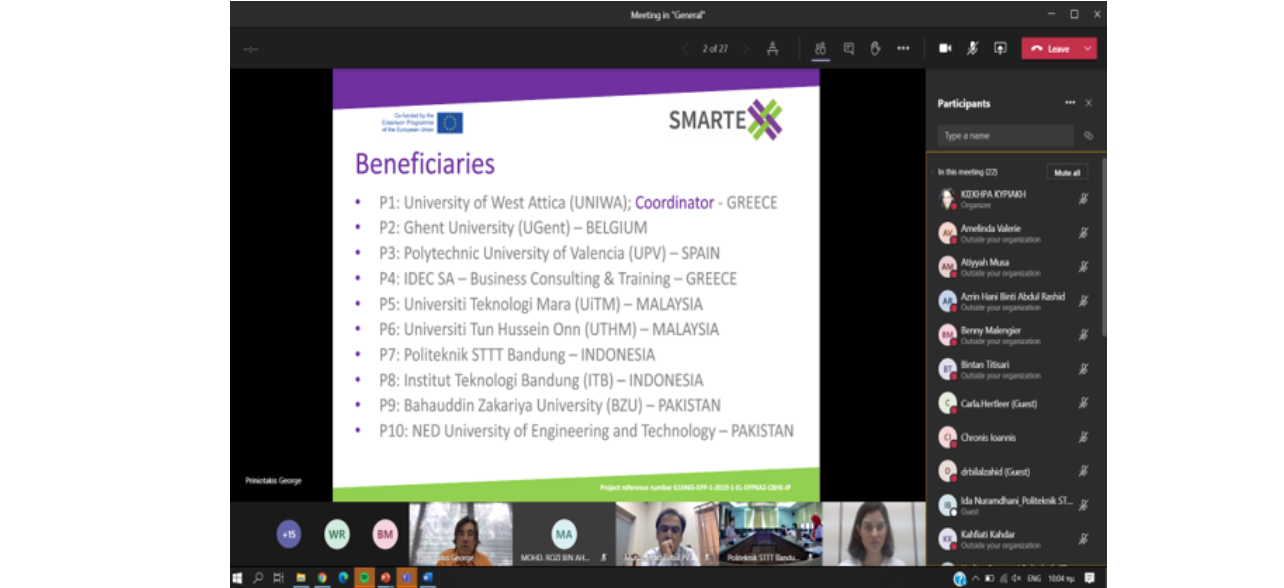The width and height of the screenshot is (1284, 588).
Task: Focus the Type a name field
Action: coord(1005,136)
